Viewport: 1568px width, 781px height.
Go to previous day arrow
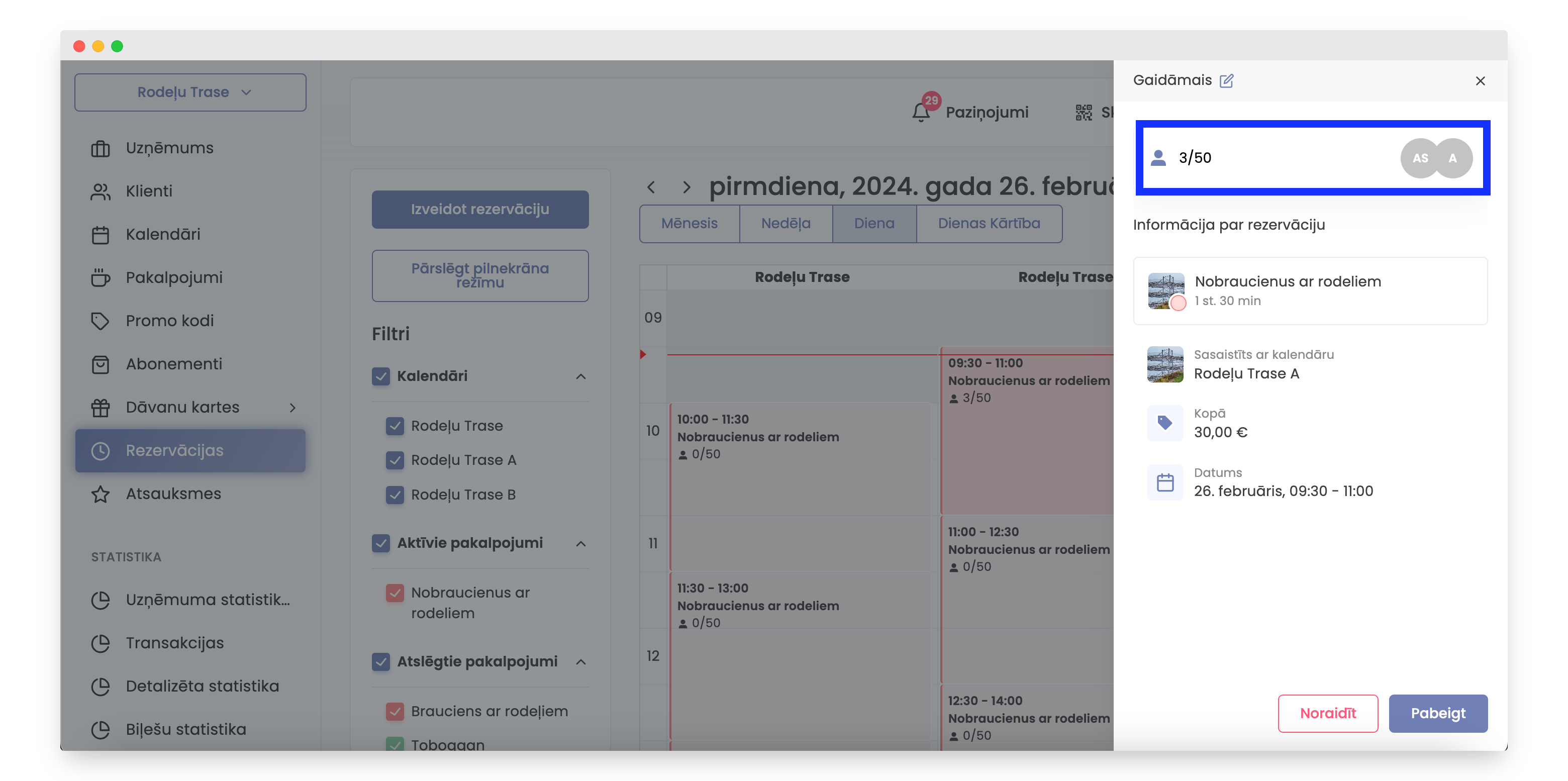click(651, 187)
